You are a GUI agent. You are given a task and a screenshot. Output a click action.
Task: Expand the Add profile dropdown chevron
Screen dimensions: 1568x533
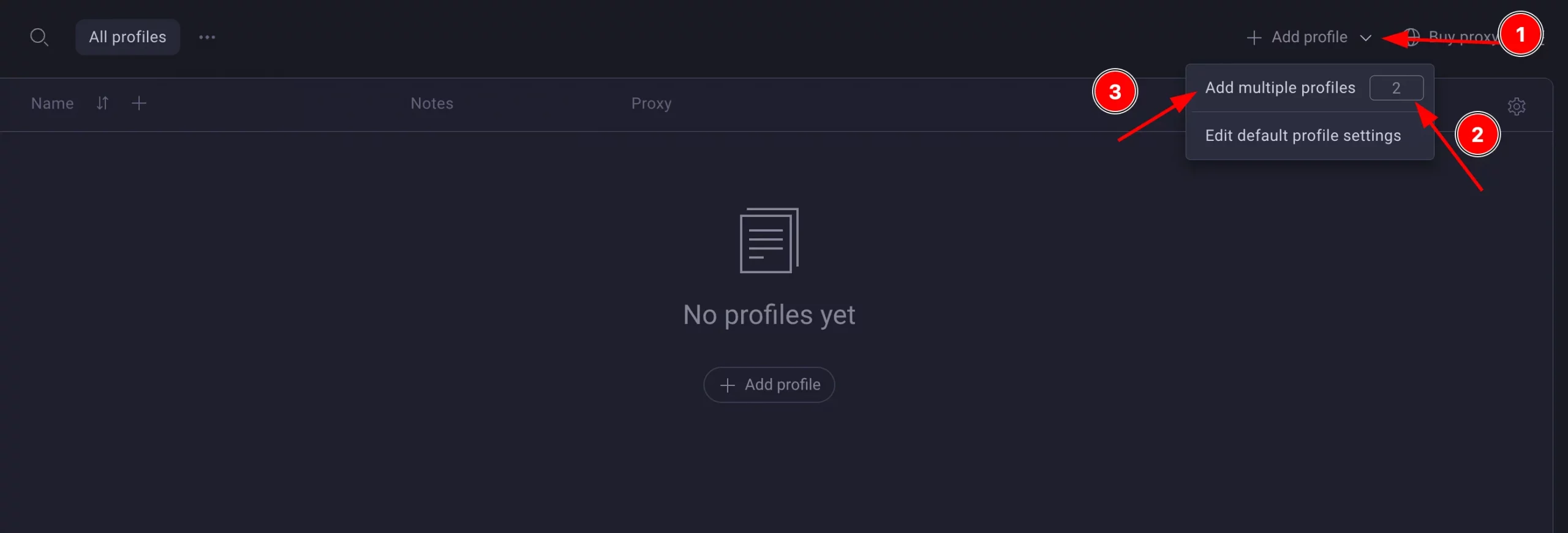tap(1365, 37)
